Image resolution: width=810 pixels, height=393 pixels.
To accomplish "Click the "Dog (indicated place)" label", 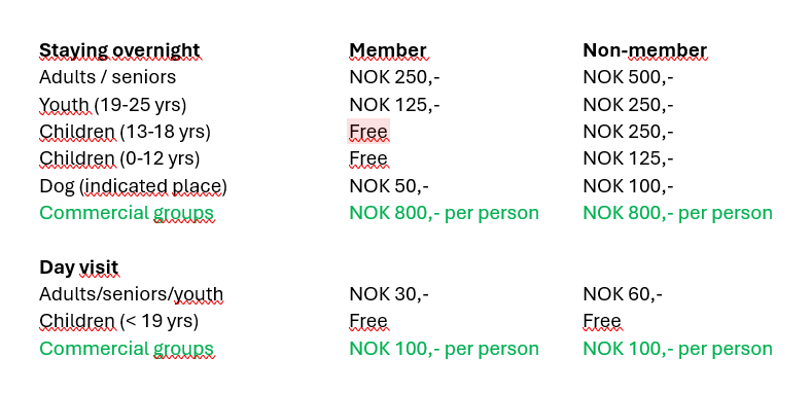I will coord(133,186).
